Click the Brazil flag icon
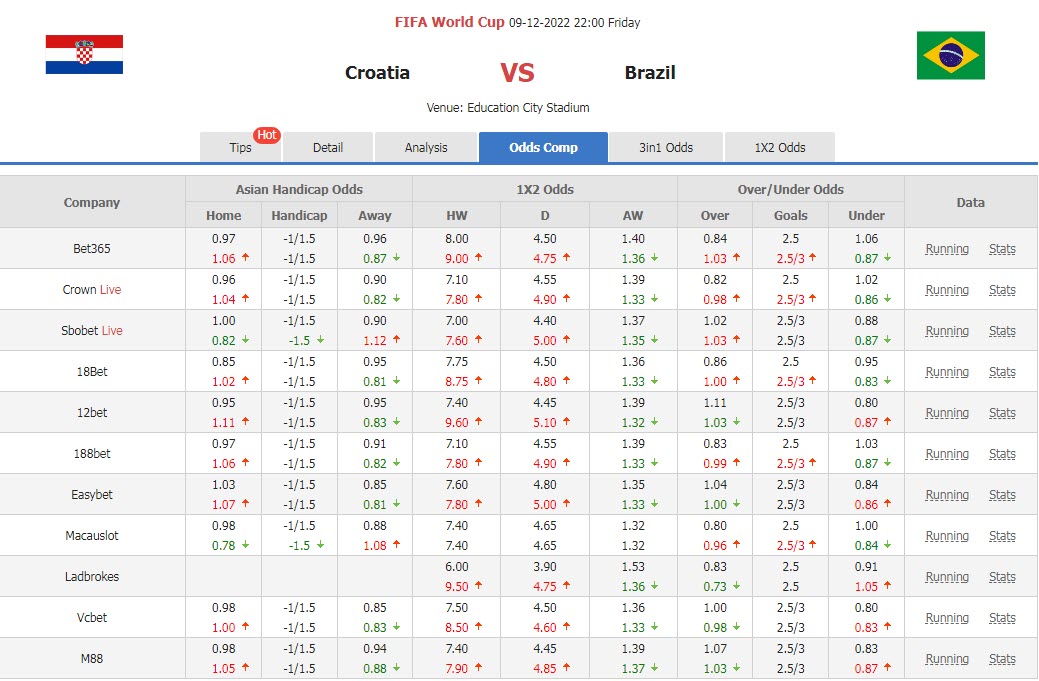The width and height of the screenshot is (1039, 681). [x=950, y=55]
